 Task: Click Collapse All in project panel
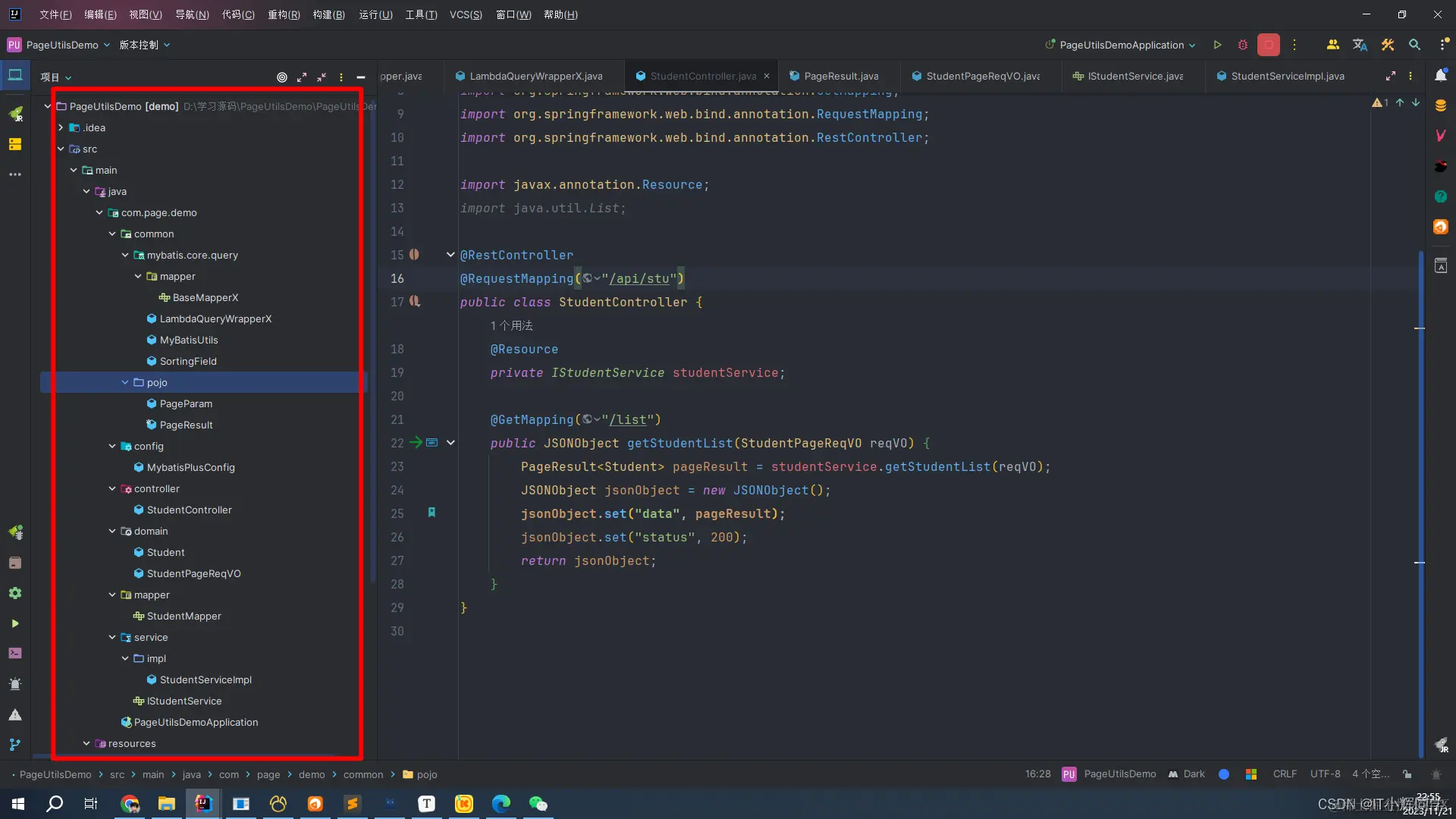click(322, 77)
